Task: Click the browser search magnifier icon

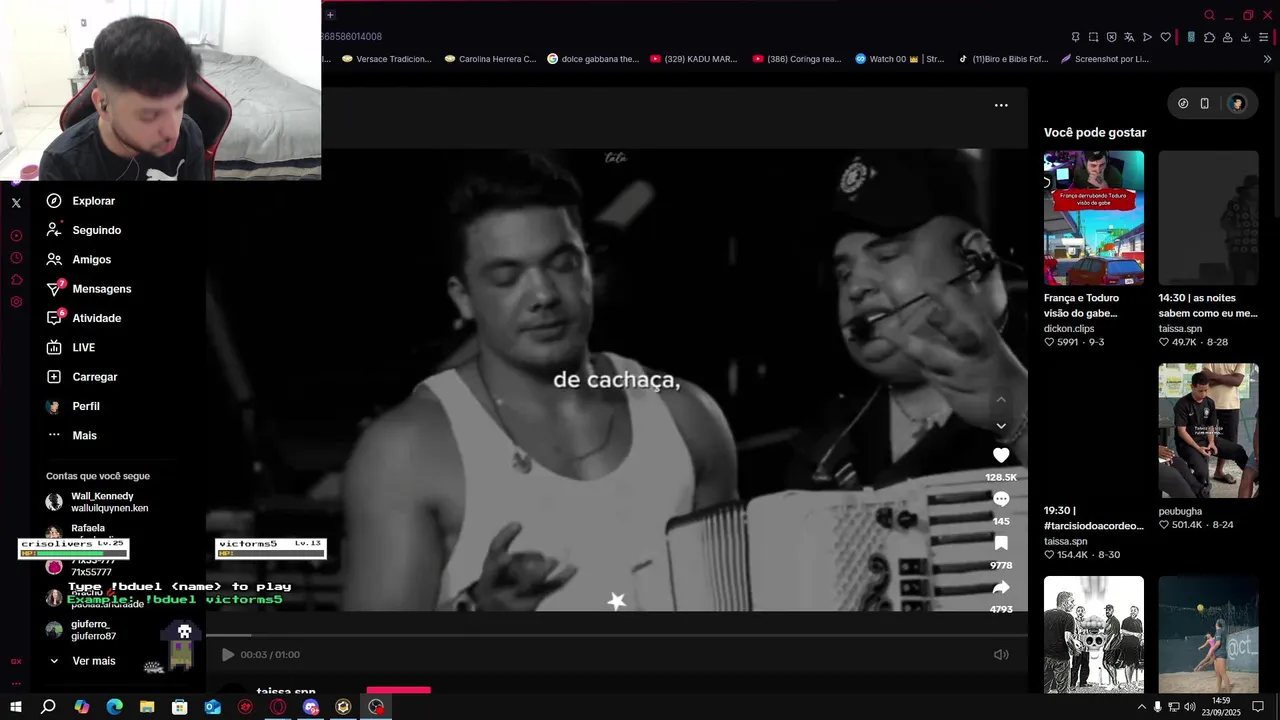Action: 1209,15
